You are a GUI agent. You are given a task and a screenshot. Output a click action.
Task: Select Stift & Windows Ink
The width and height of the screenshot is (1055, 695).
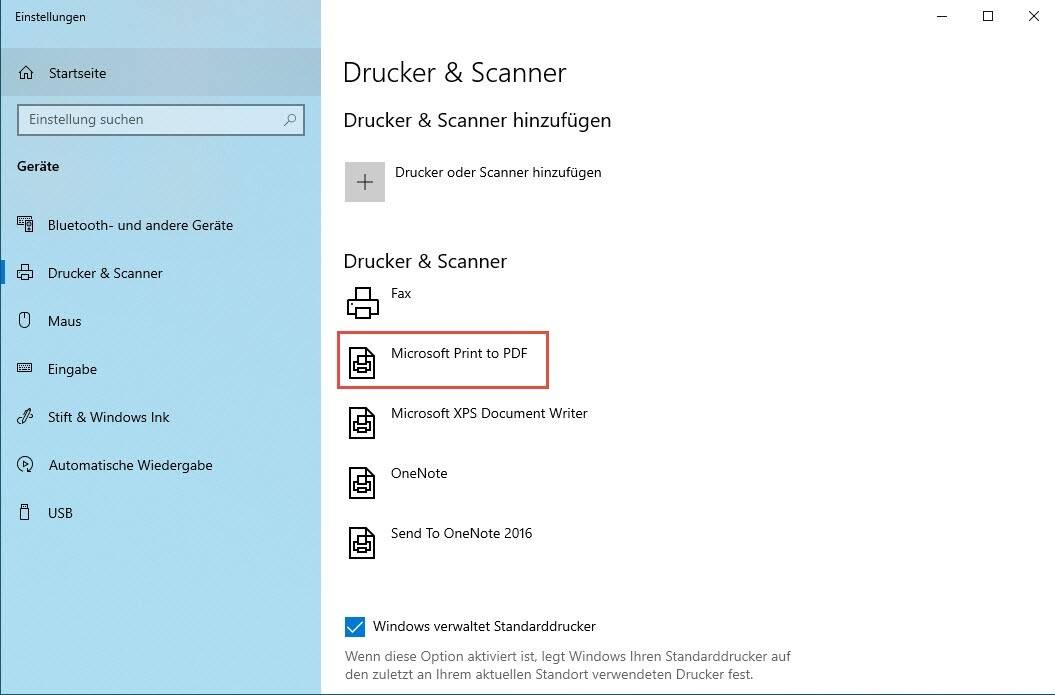[108, 417]
